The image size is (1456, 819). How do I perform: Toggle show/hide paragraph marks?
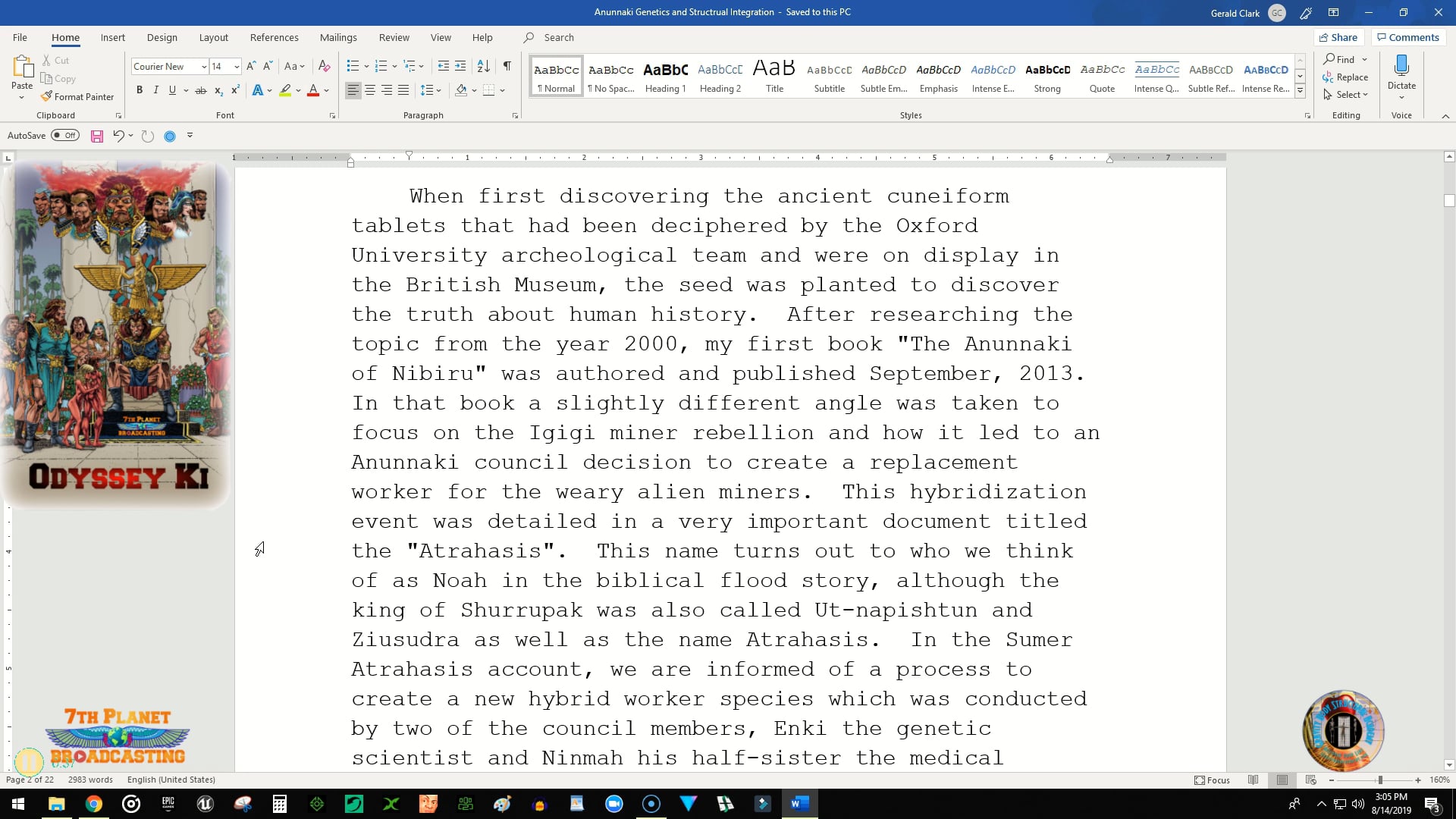[507, 66]
